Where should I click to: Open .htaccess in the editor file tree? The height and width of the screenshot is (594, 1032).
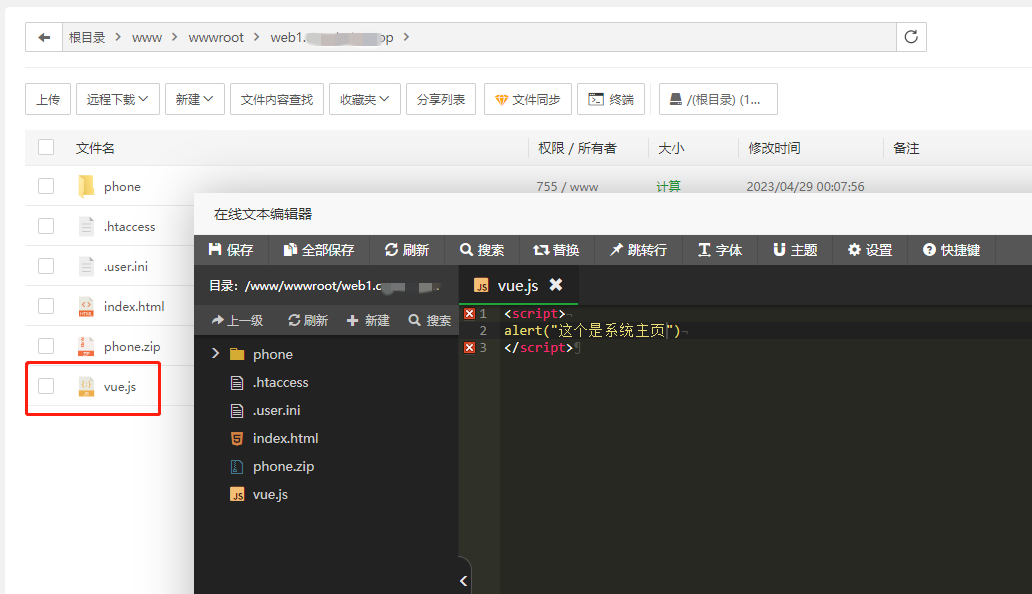coord(280,382)
